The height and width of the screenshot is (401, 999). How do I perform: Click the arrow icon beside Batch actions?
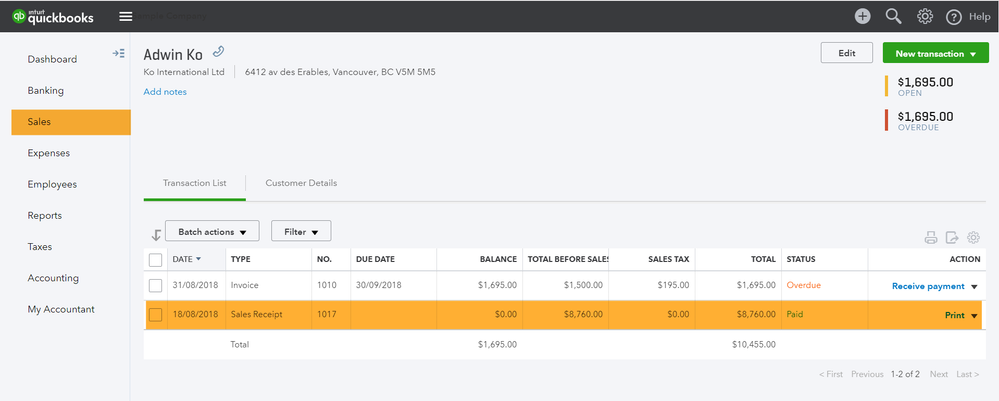click(x=155, y=235)
